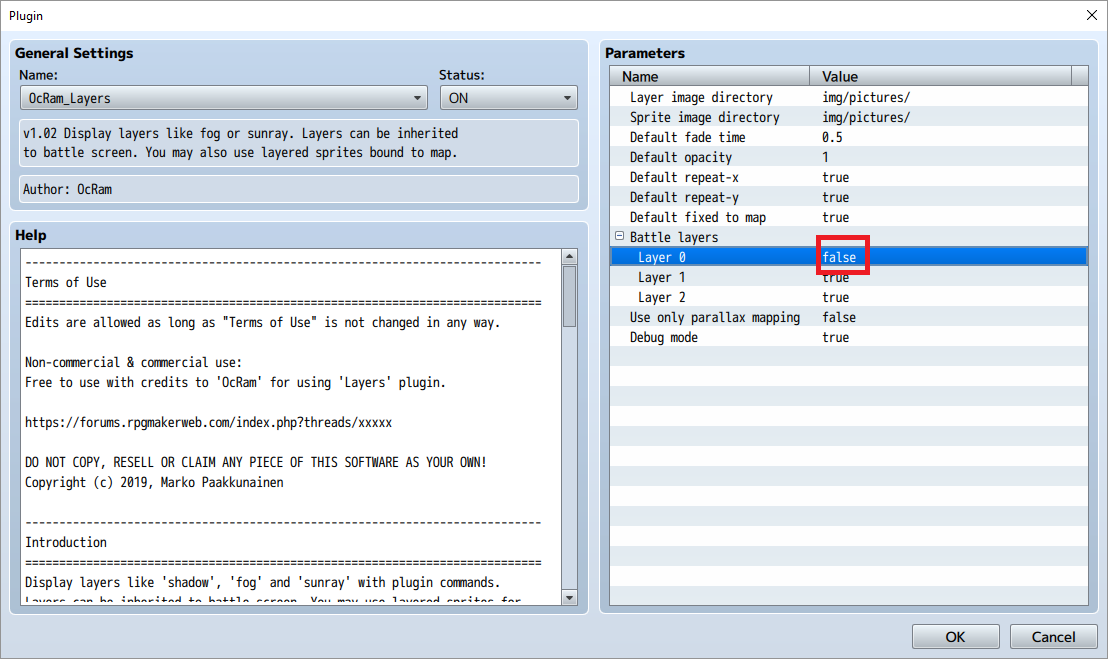Click the plugin description text box
The image size is (1108, 659).
coord(299,143)
